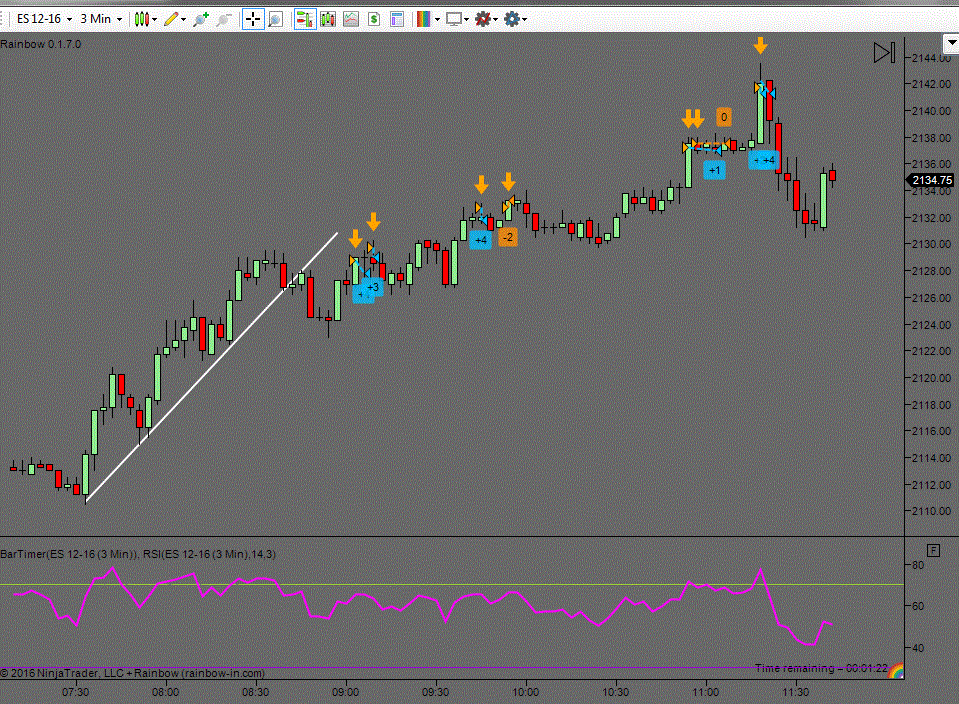
Task: Expand the chart style dropdown arrow
Action: click(x=155, y=20)
